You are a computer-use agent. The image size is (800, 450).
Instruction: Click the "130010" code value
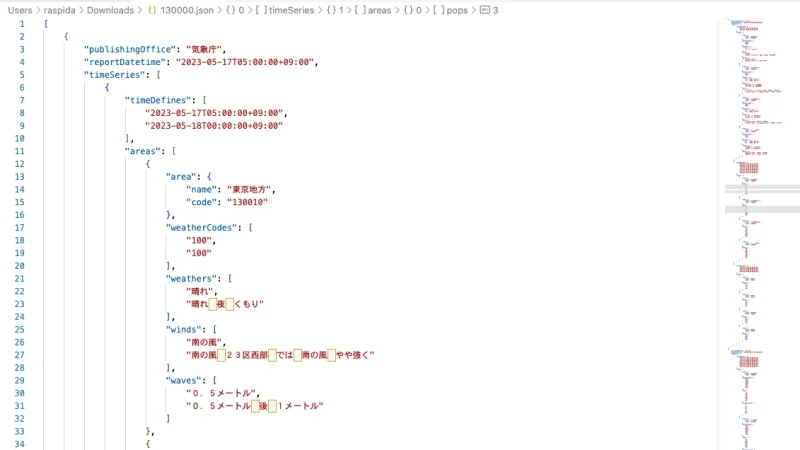point(247,203)
